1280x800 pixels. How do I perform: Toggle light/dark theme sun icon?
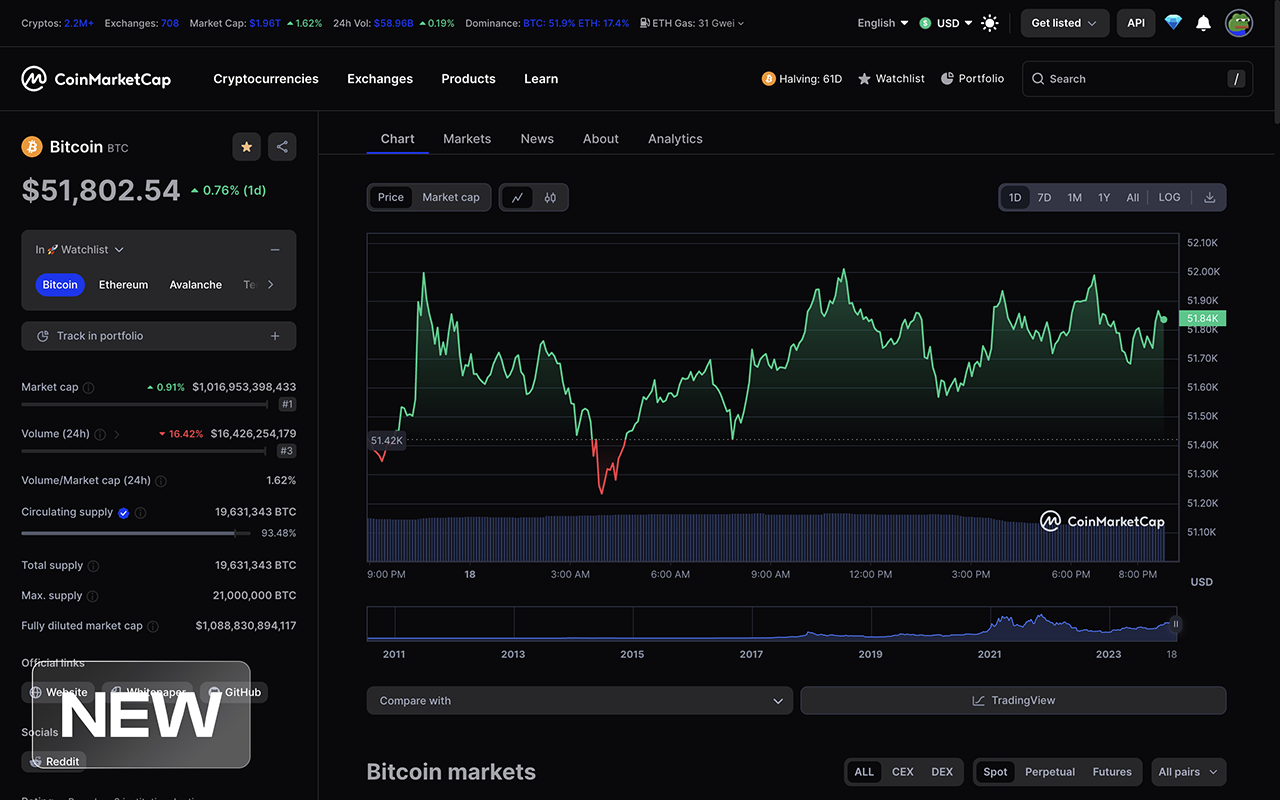pyautogui.click(x=990, y=23)
